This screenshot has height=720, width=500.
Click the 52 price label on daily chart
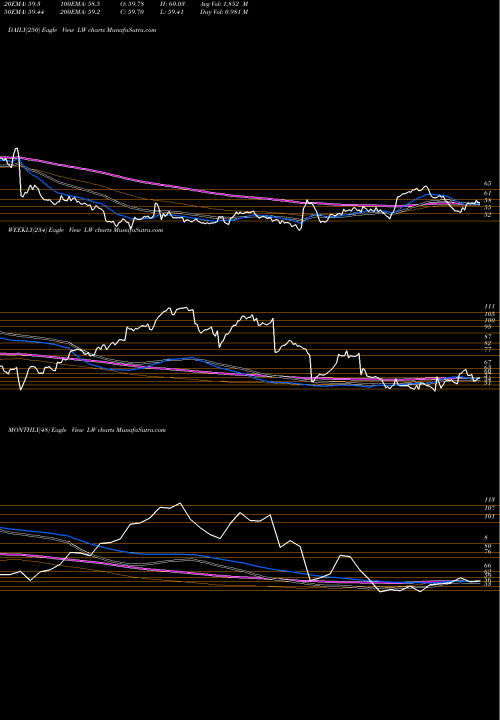(487, 214)
